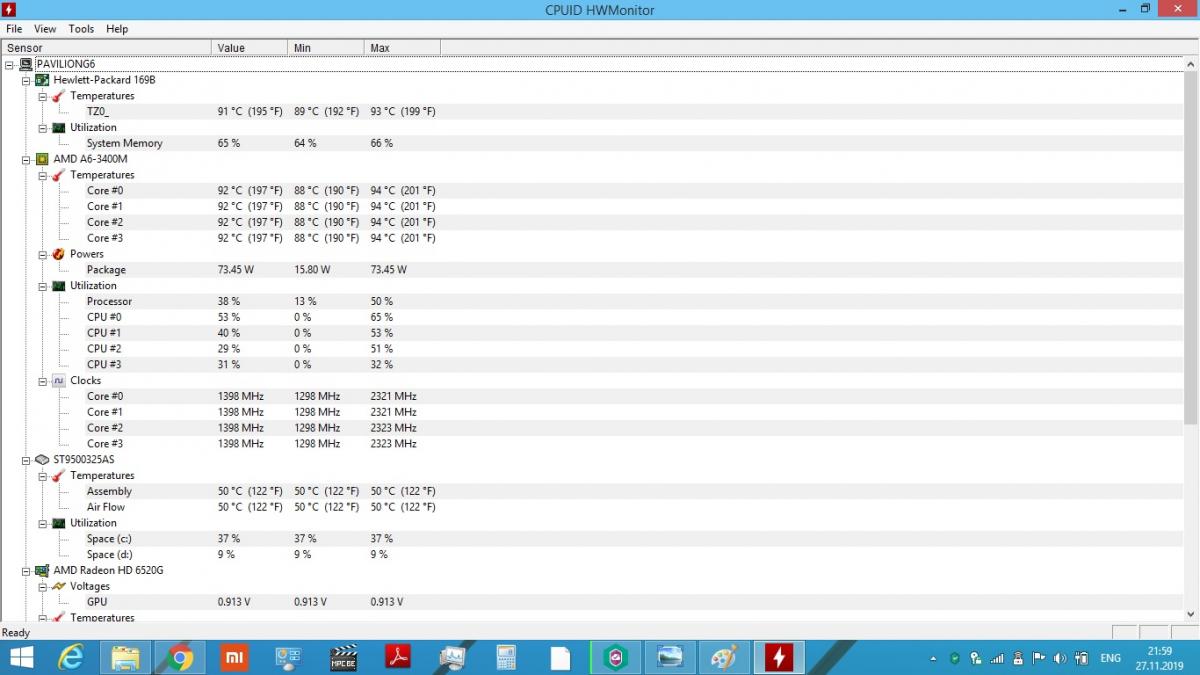Click the ENG language indicator

click(1110, 658)
